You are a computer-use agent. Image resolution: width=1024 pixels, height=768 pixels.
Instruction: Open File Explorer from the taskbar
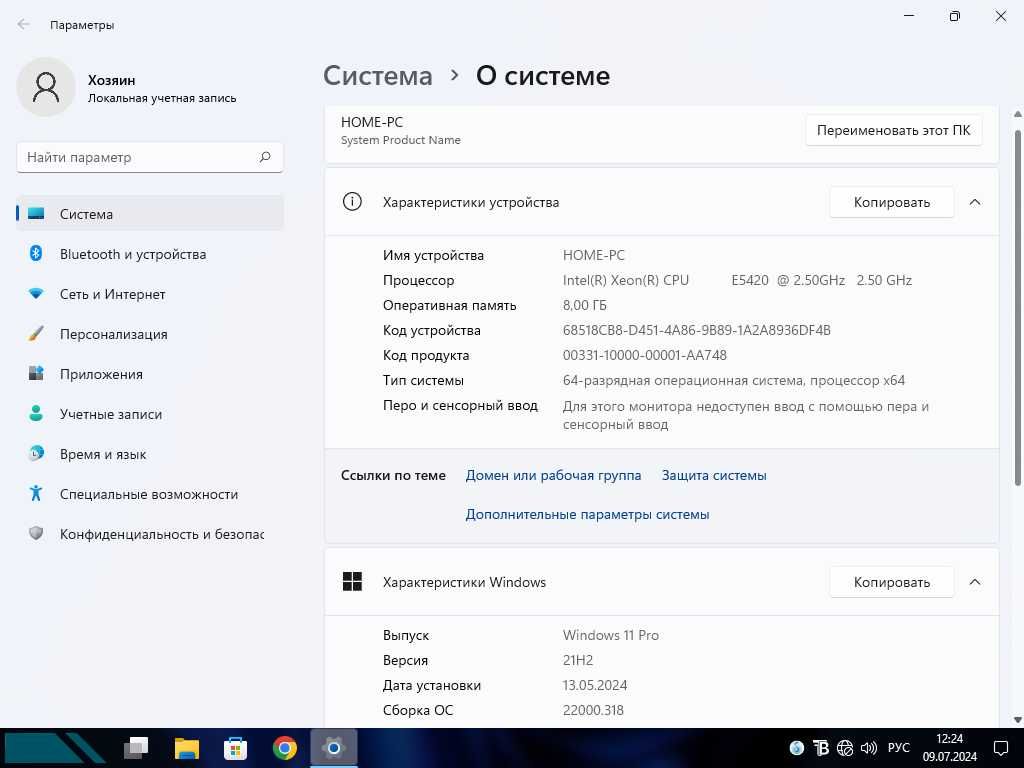click(187, 748)
